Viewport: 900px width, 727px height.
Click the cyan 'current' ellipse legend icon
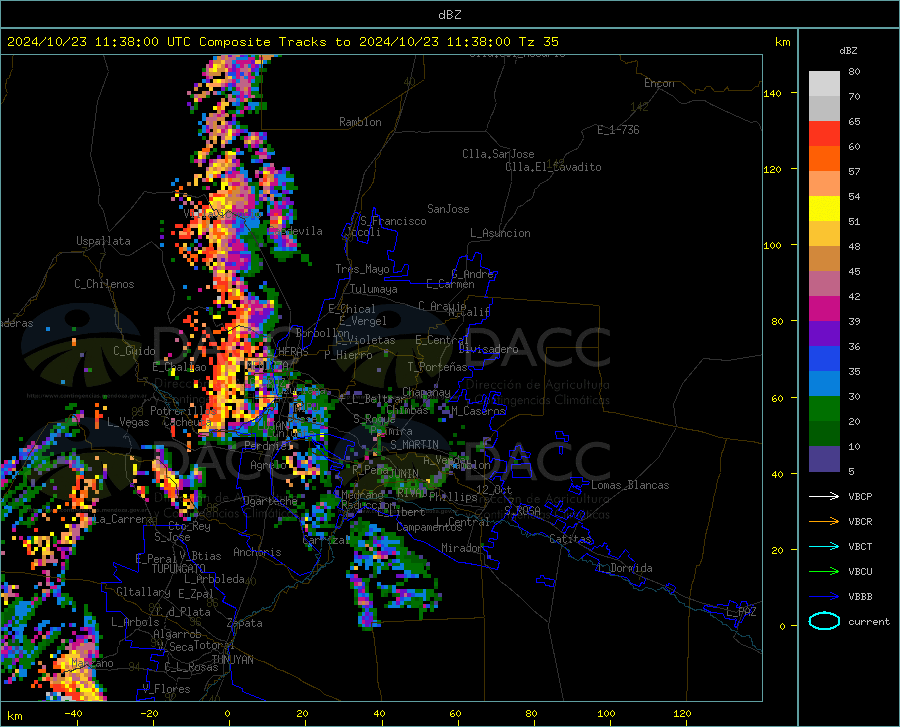[x=824, y=621]
